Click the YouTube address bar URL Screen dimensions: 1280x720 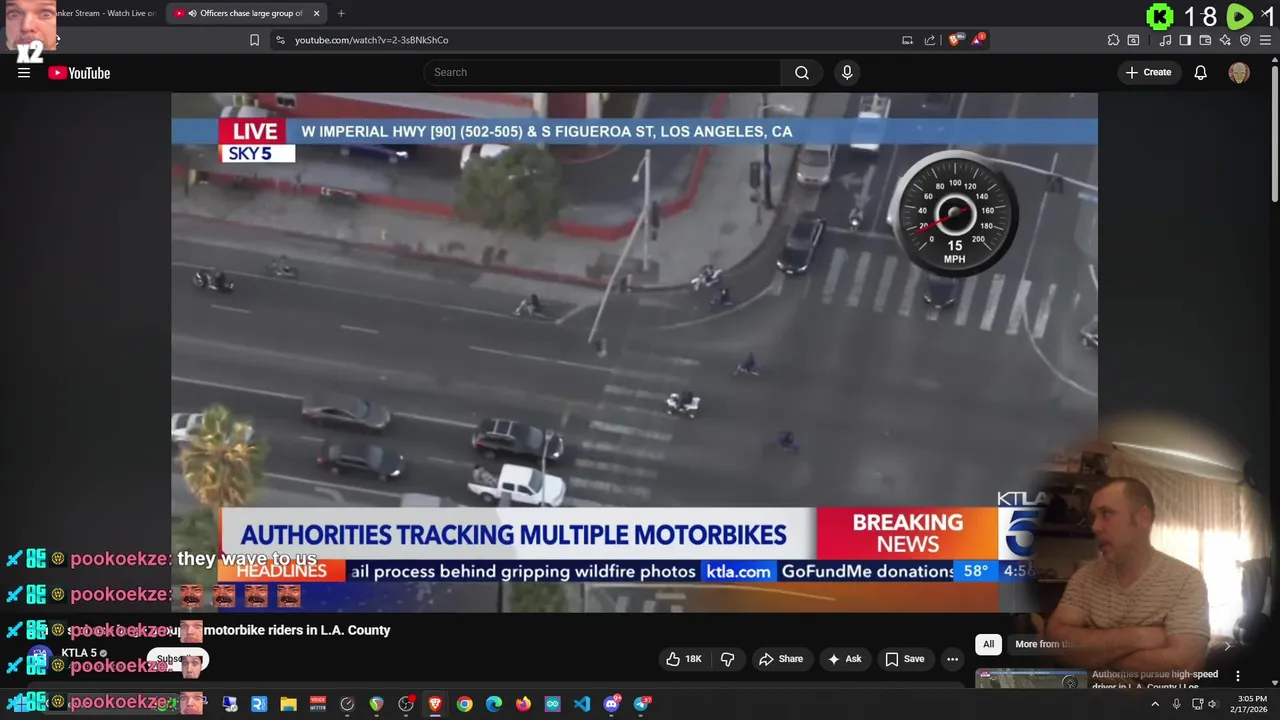click(371, 40)
